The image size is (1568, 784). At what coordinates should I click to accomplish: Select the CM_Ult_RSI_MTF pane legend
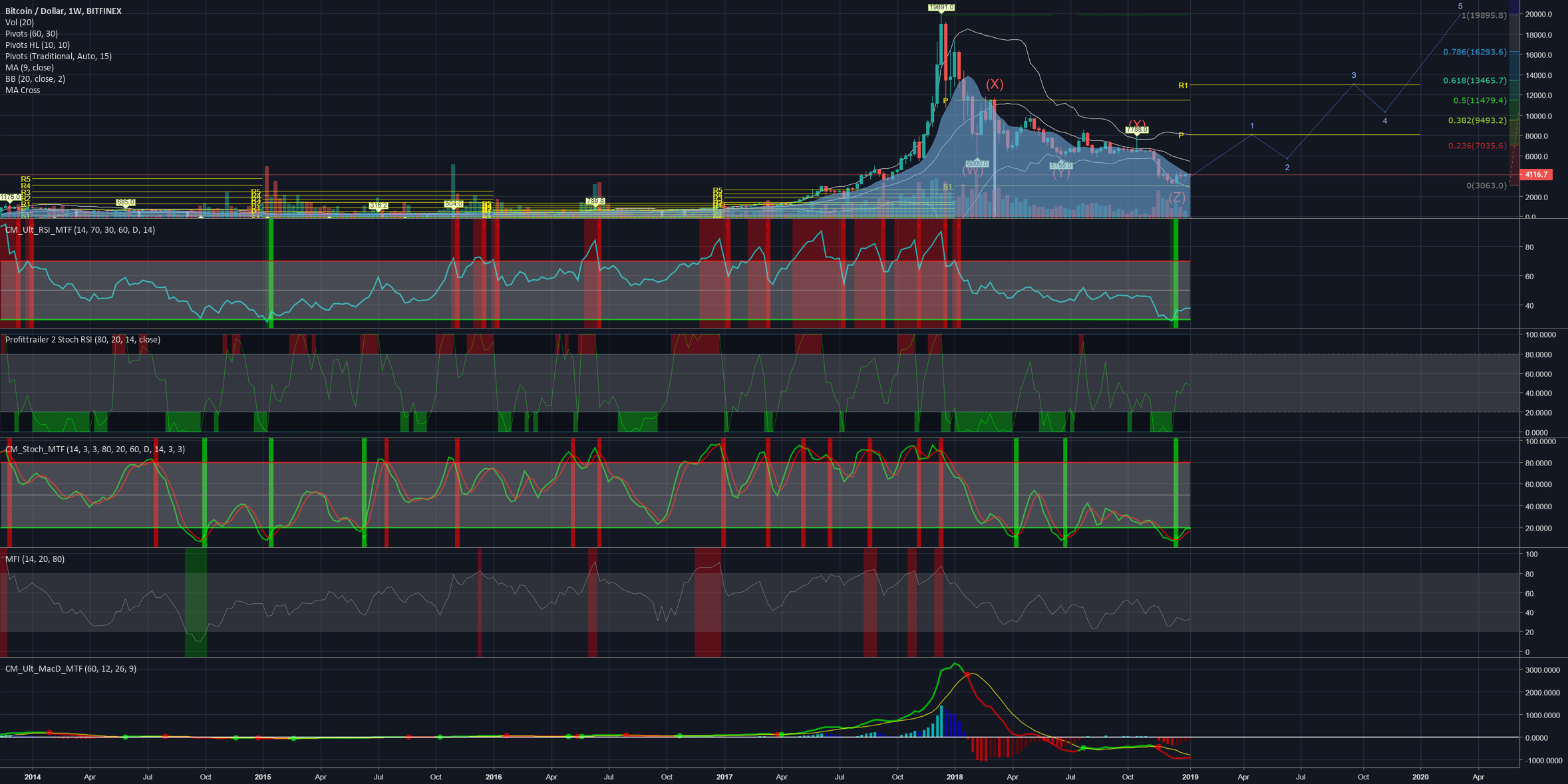[79, 229]
